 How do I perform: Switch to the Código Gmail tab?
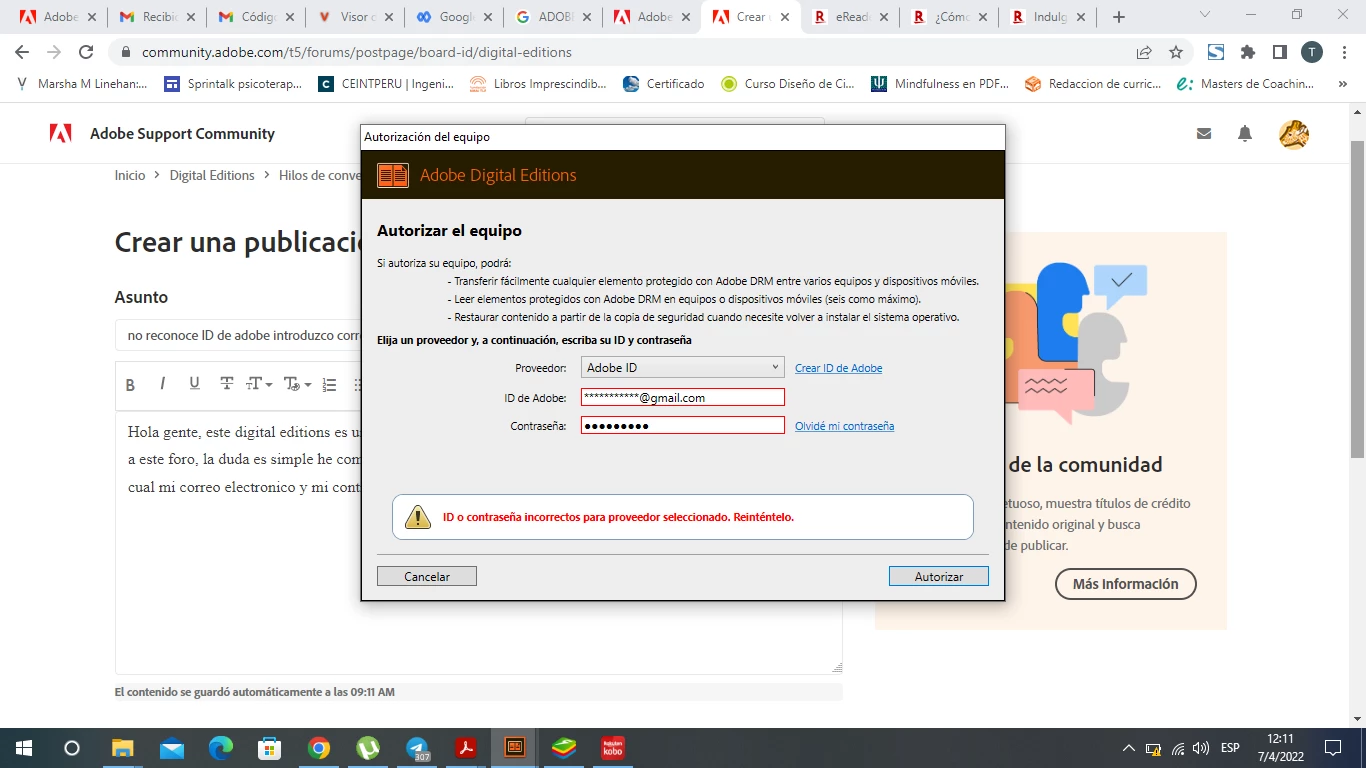pyautogui.click(x=256, y=17)
